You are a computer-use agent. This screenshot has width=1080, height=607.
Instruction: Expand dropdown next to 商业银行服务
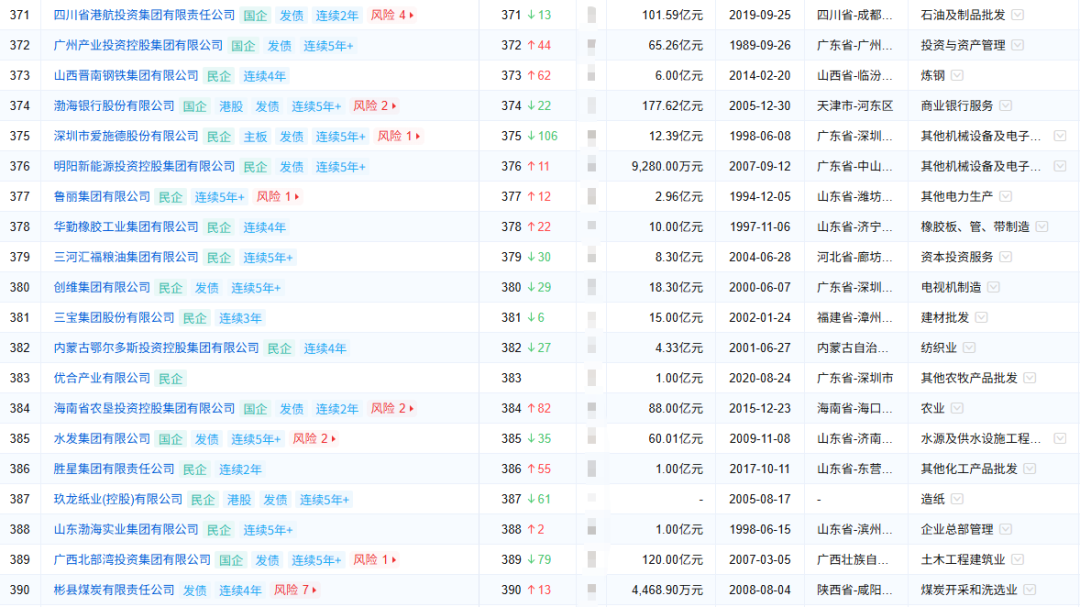point(1006,106)
